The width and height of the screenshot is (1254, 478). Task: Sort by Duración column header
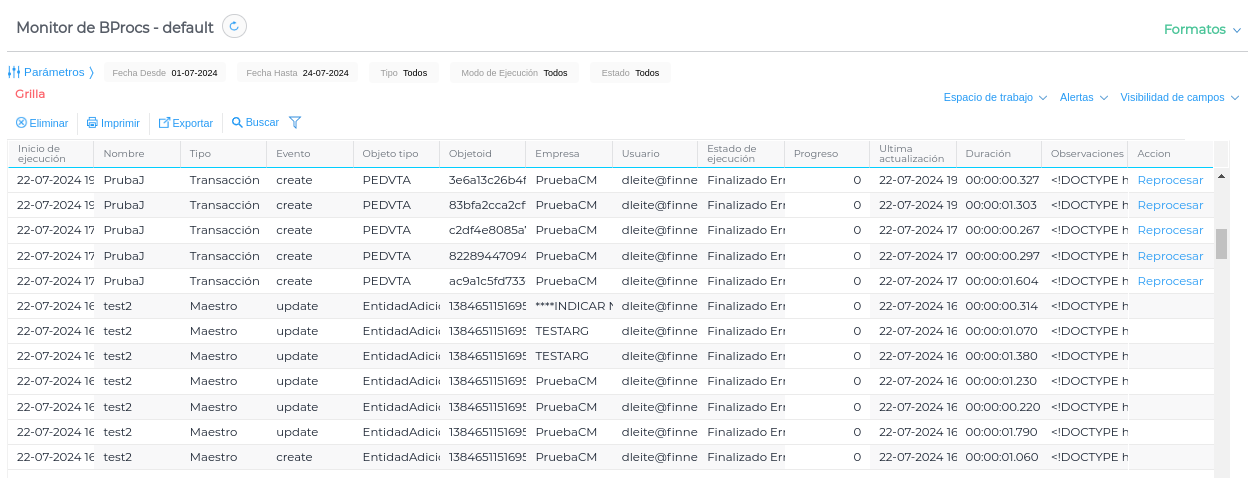coord(987,154)
